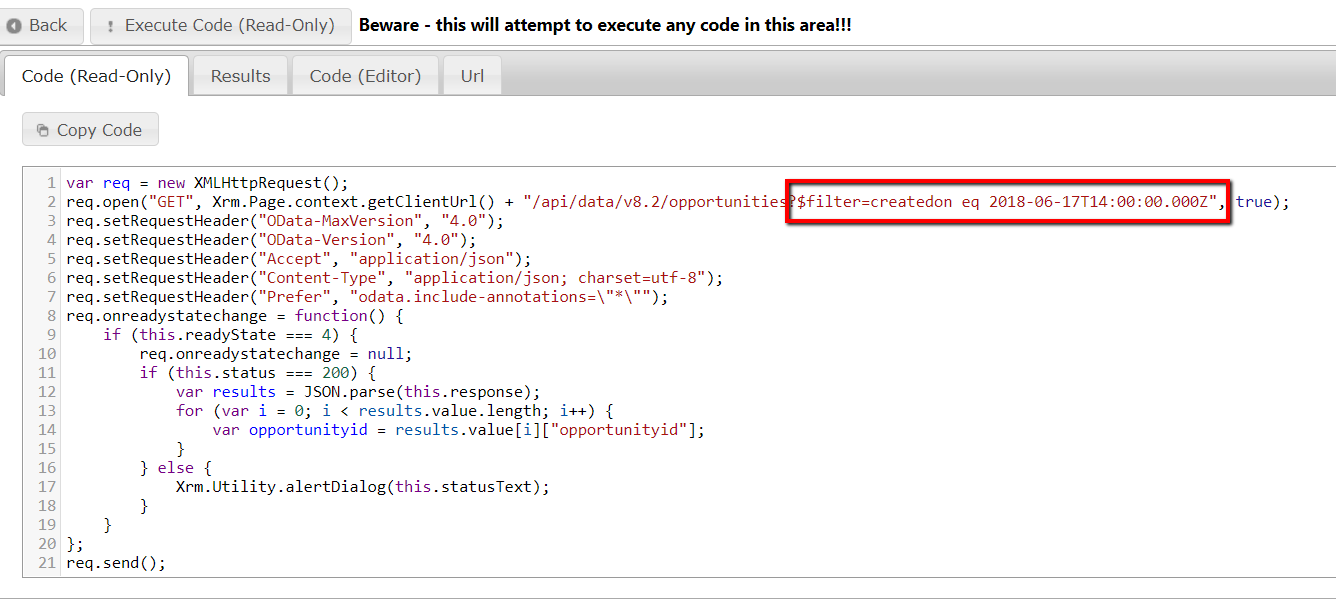Click the Back arrow icon
The height and width of the screenshot is (601, 1336).
pos(14,26)
